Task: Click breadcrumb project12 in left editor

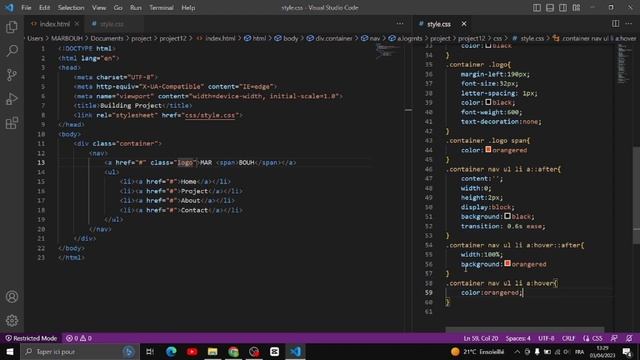Action: point(173,38)
